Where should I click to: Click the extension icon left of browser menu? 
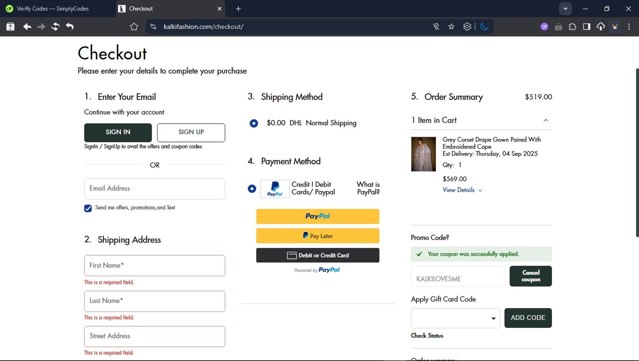pos(615,26)
